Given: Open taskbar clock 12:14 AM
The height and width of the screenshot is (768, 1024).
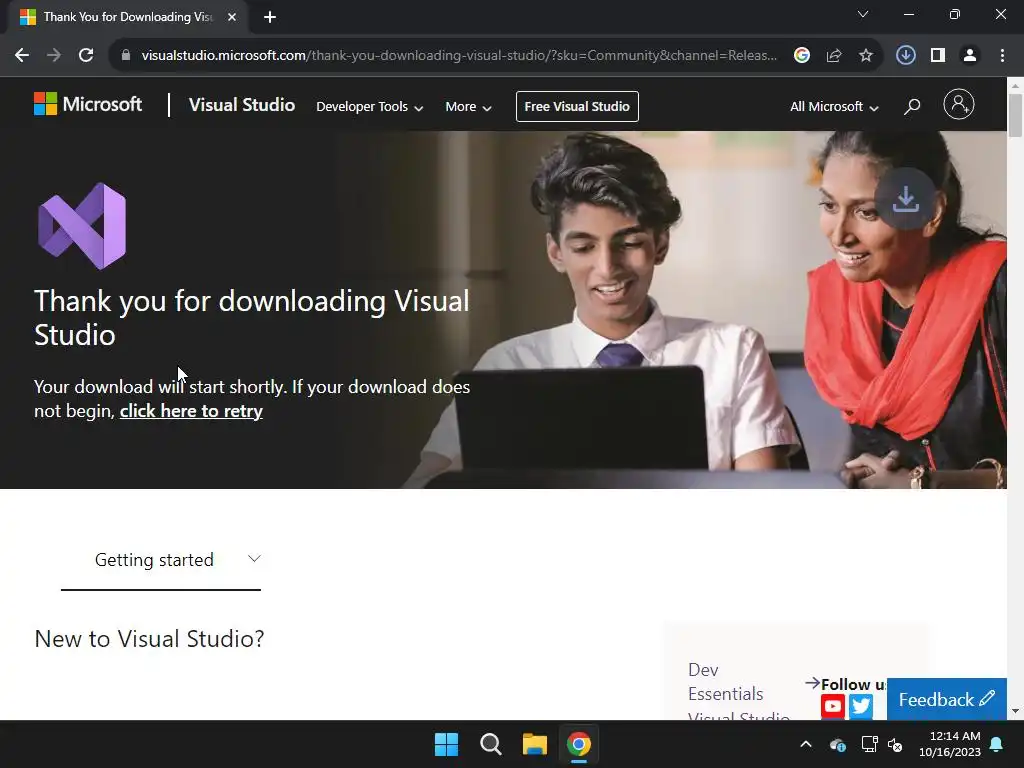Looking at the screenshot, I should tap(950, 744).
